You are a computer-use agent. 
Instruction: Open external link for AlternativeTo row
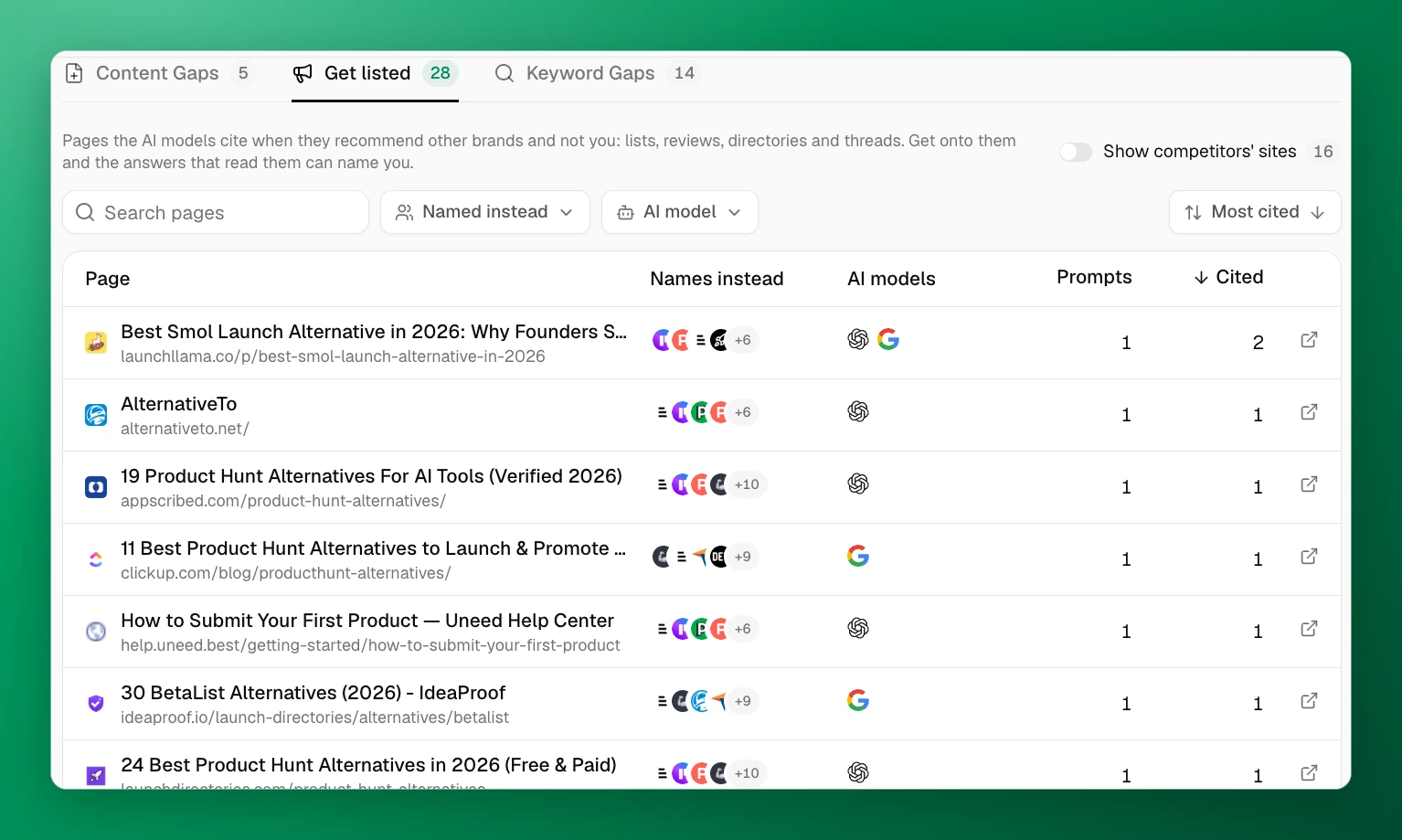[1309, 412]
